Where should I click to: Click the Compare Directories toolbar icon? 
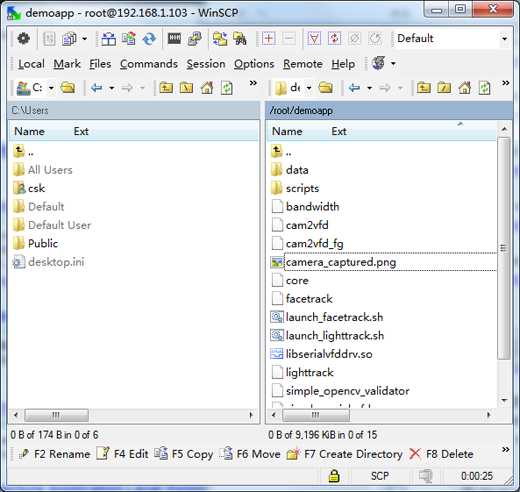pos(108,39)
